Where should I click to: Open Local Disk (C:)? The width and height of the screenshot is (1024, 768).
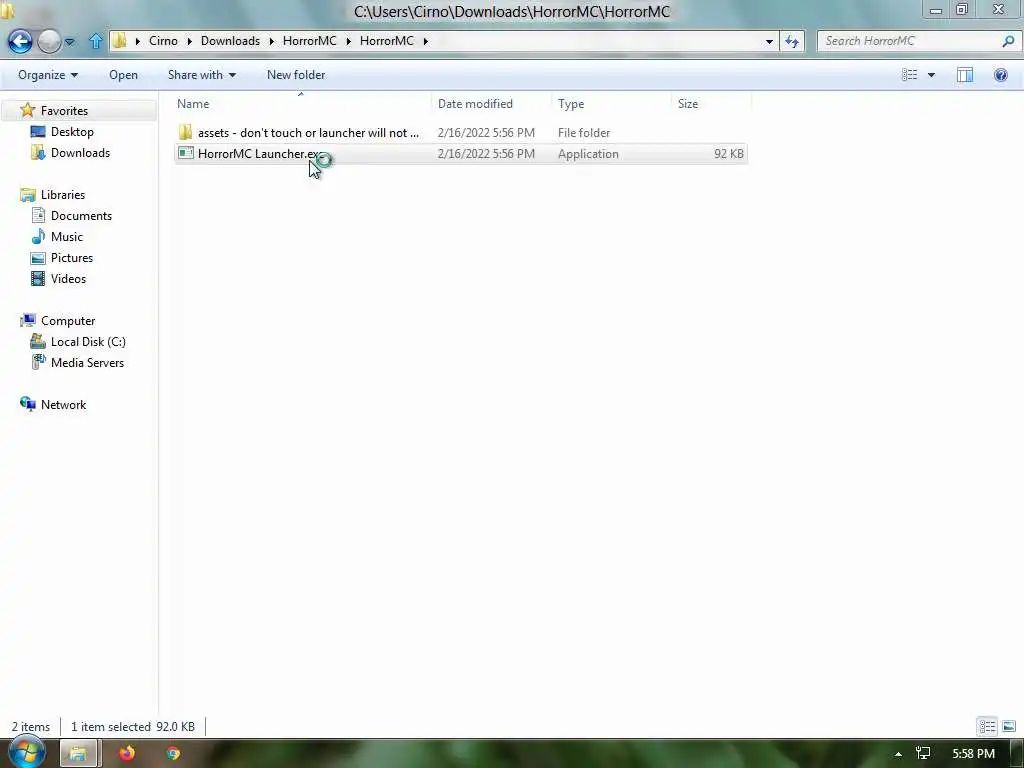pos(88,342)
